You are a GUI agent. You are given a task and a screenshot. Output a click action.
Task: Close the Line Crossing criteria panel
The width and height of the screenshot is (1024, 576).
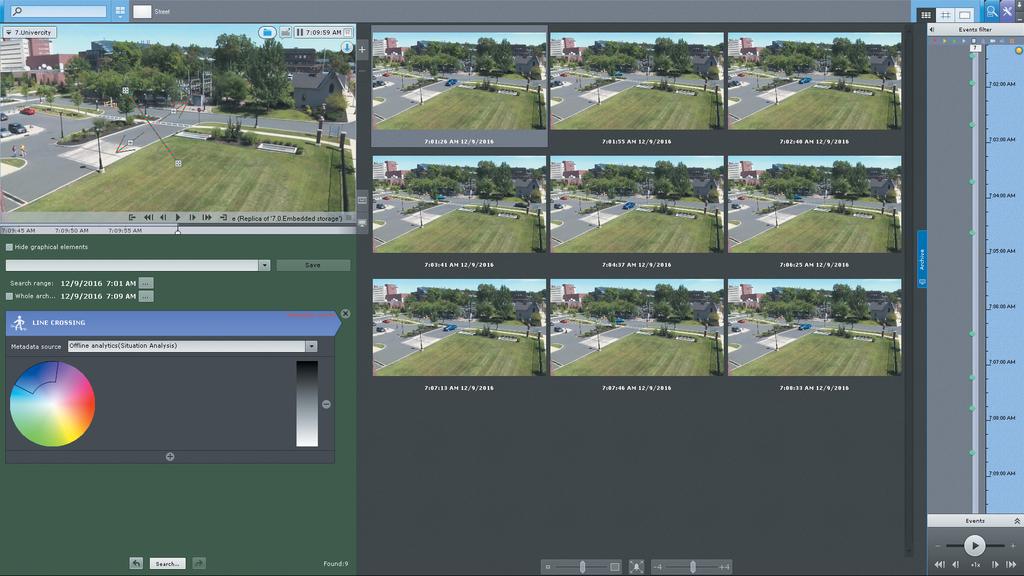click(x=345, y=314)
